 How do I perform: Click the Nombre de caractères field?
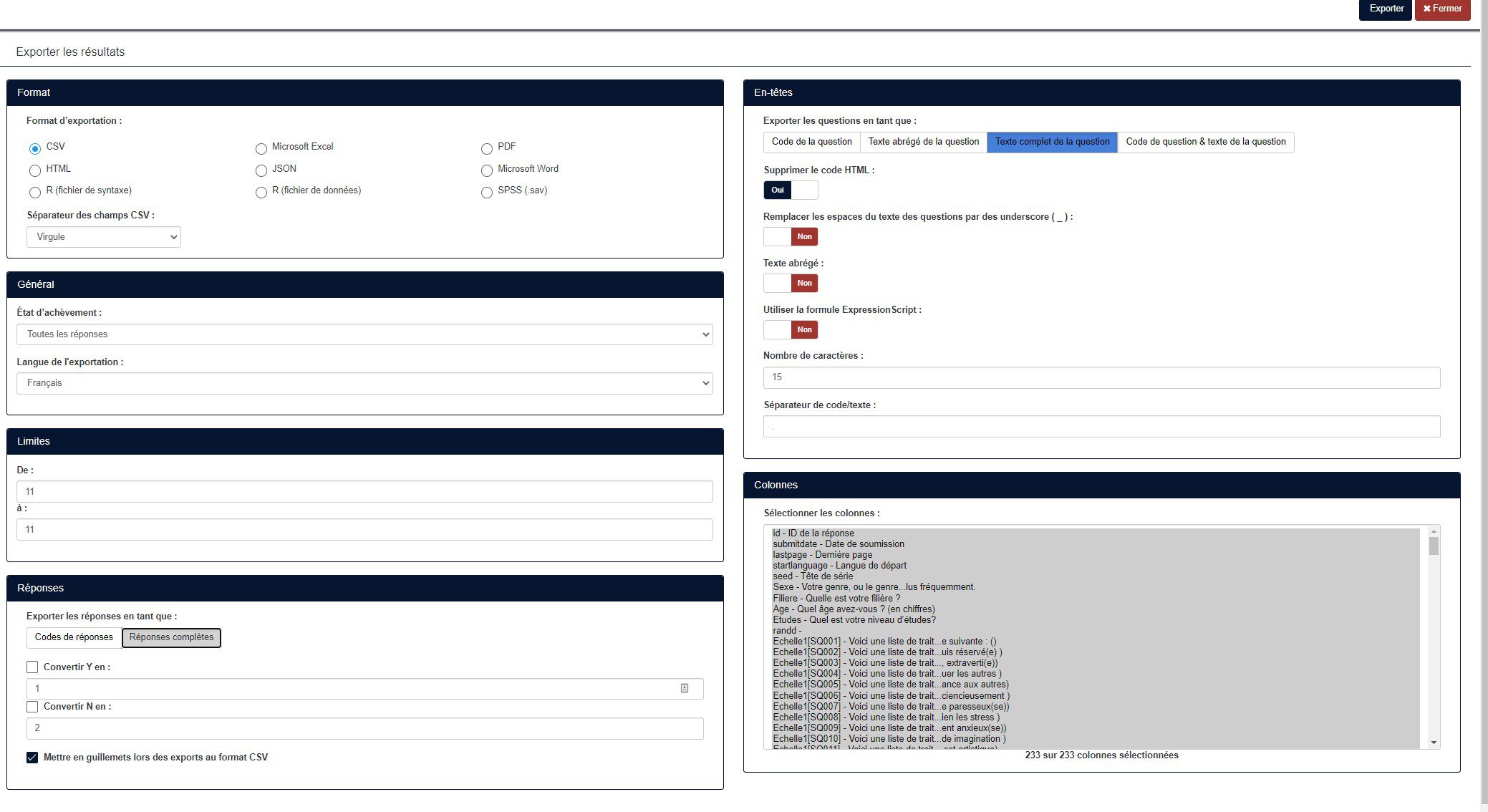coord(1101,377)
